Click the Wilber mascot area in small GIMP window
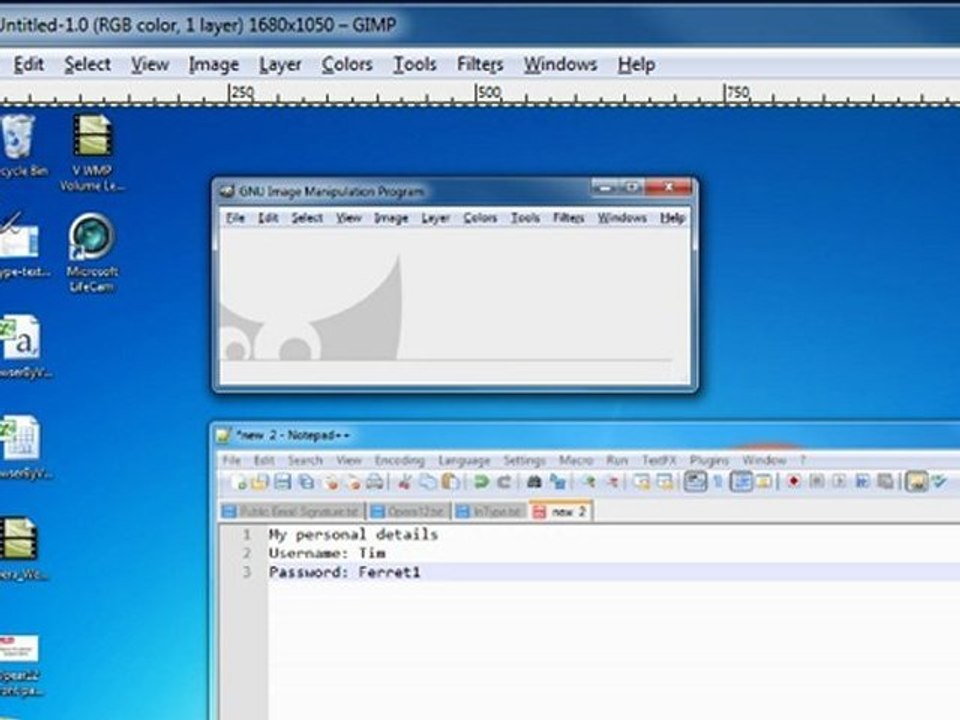This screenshot has height=720, width=960. click(311, 309)
